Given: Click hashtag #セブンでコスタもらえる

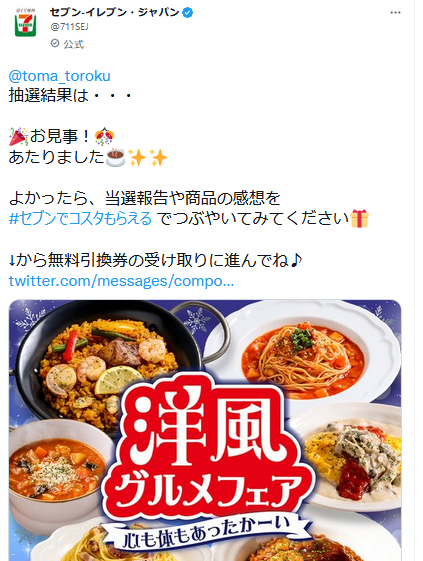Looking at the screenshot, I should pos(80,219).
